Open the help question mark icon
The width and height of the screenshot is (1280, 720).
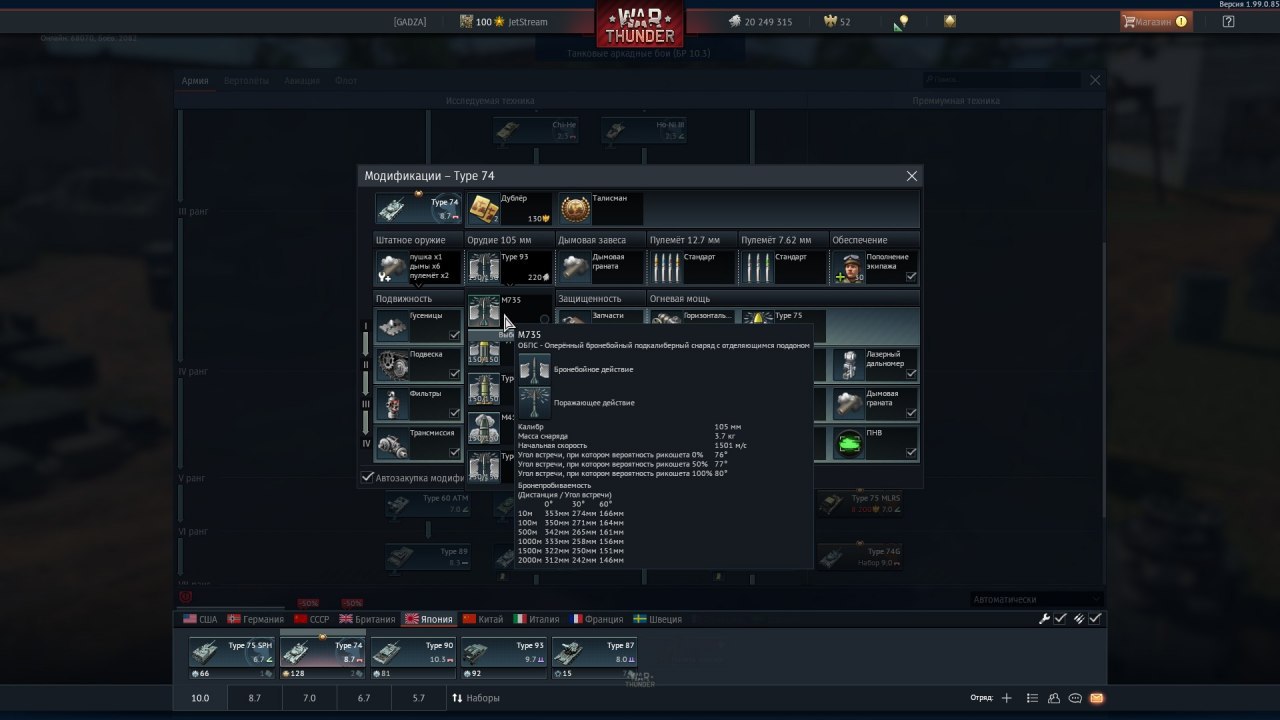click(1228, 21)
